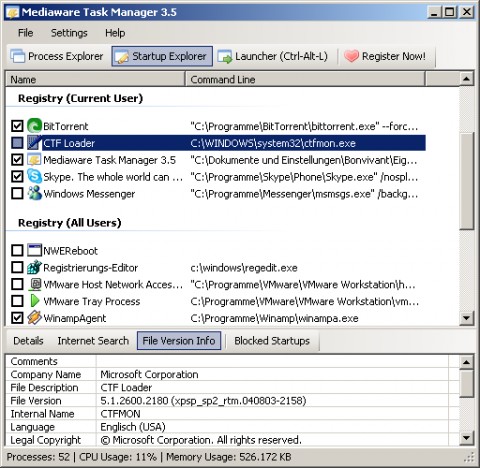This screenshot has height=468, width=480.
Task: Click the WinampAgent lightning icon
Action: 34,318
